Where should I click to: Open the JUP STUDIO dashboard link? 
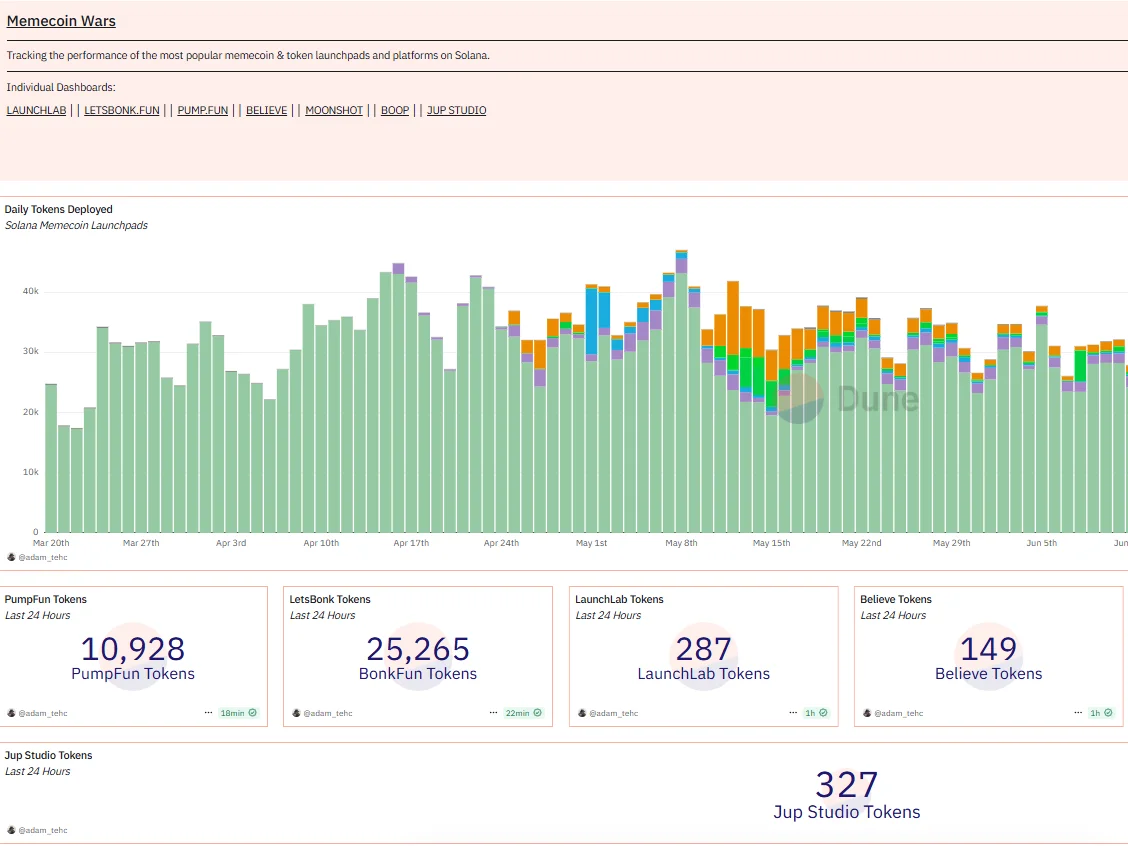pos(457,110)
